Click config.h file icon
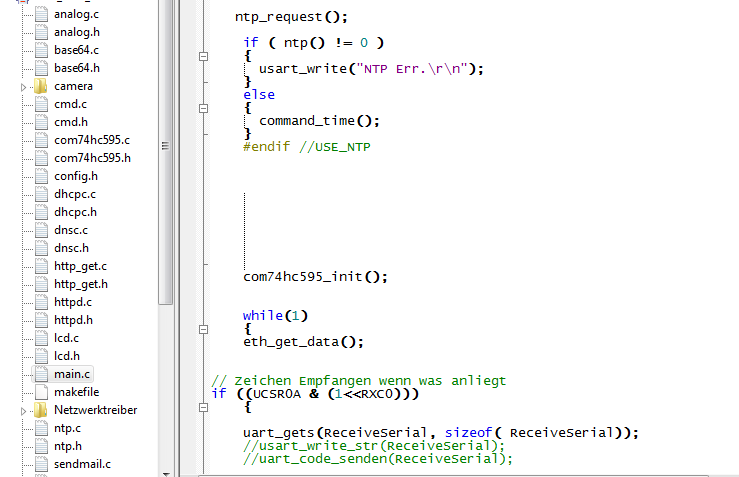Viewport: 739px width, 477px height. click(x=41, y=176)
